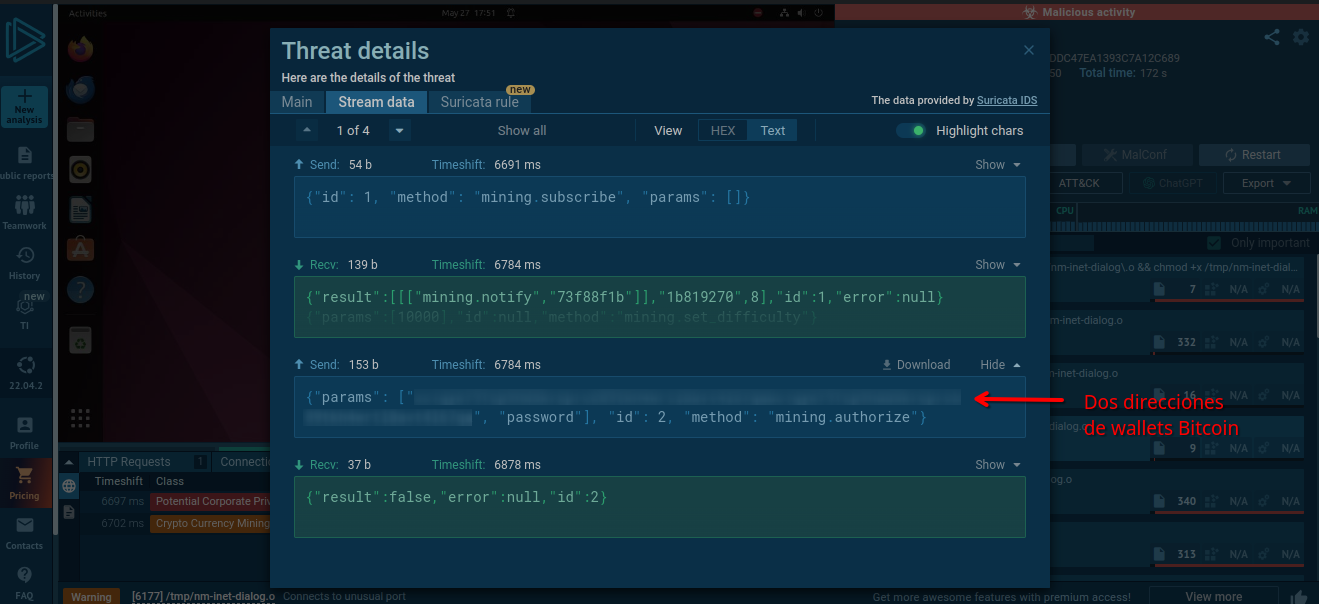Screen dimensions: 1319x604
Task: Restart the analysis task
Action: [x=1253, y=155]
